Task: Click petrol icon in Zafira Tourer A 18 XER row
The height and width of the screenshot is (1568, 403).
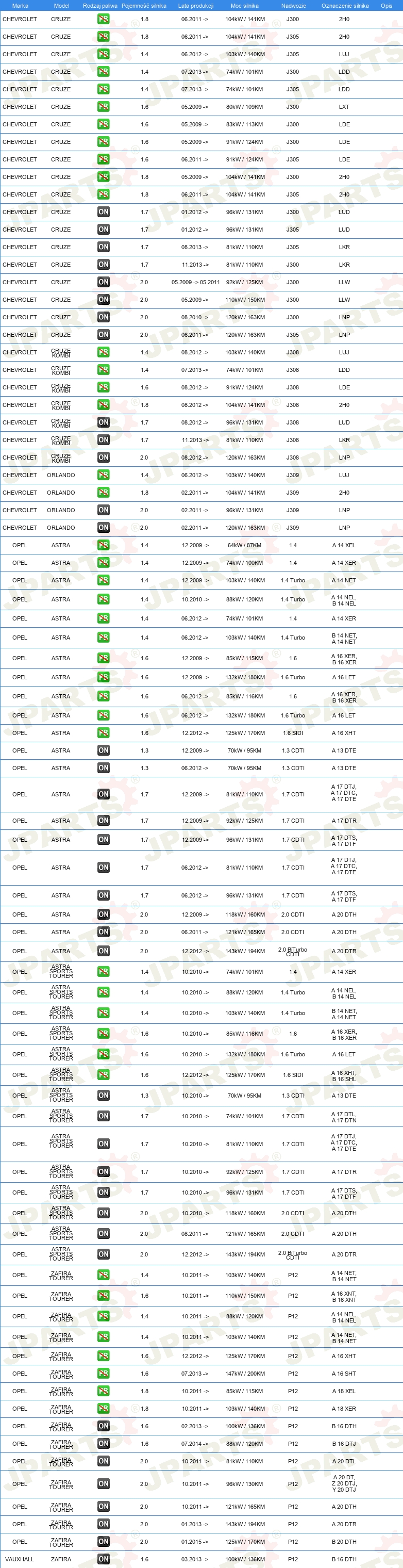Action: pyautogui.click(x=104, y=1409)
